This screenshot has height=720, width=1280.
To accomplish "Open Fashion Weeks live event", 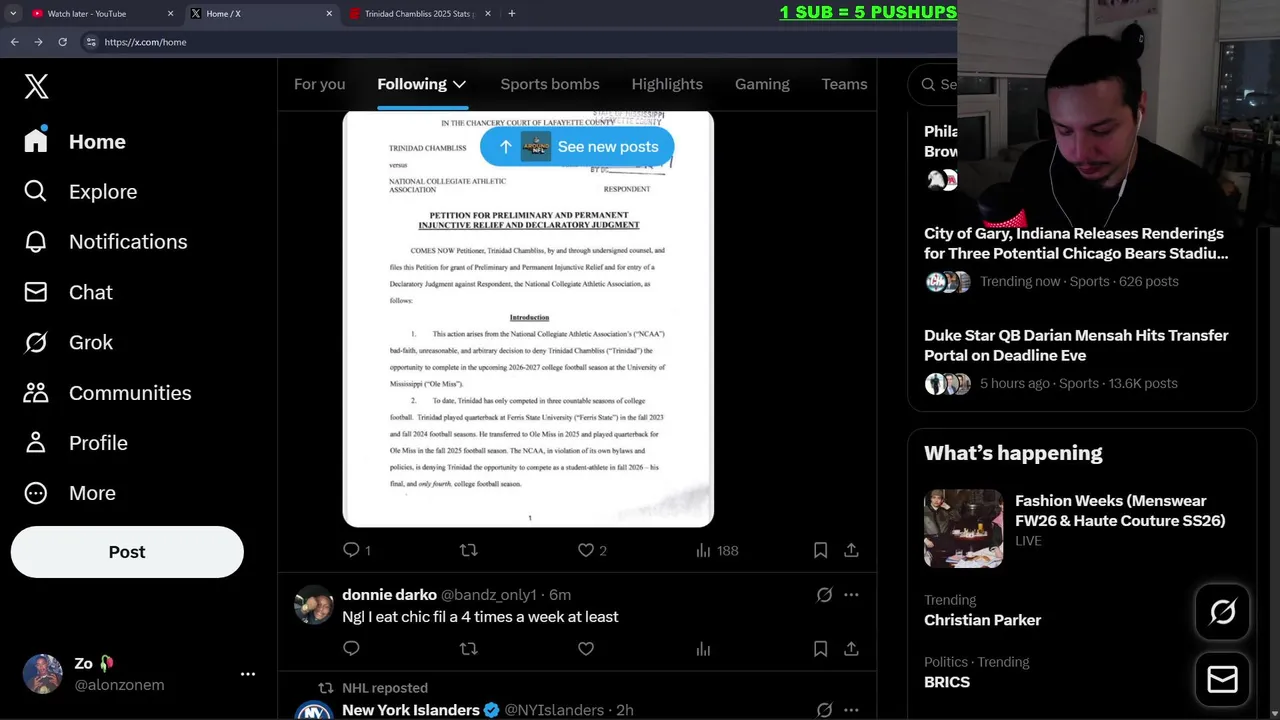I will point(1120,511).
